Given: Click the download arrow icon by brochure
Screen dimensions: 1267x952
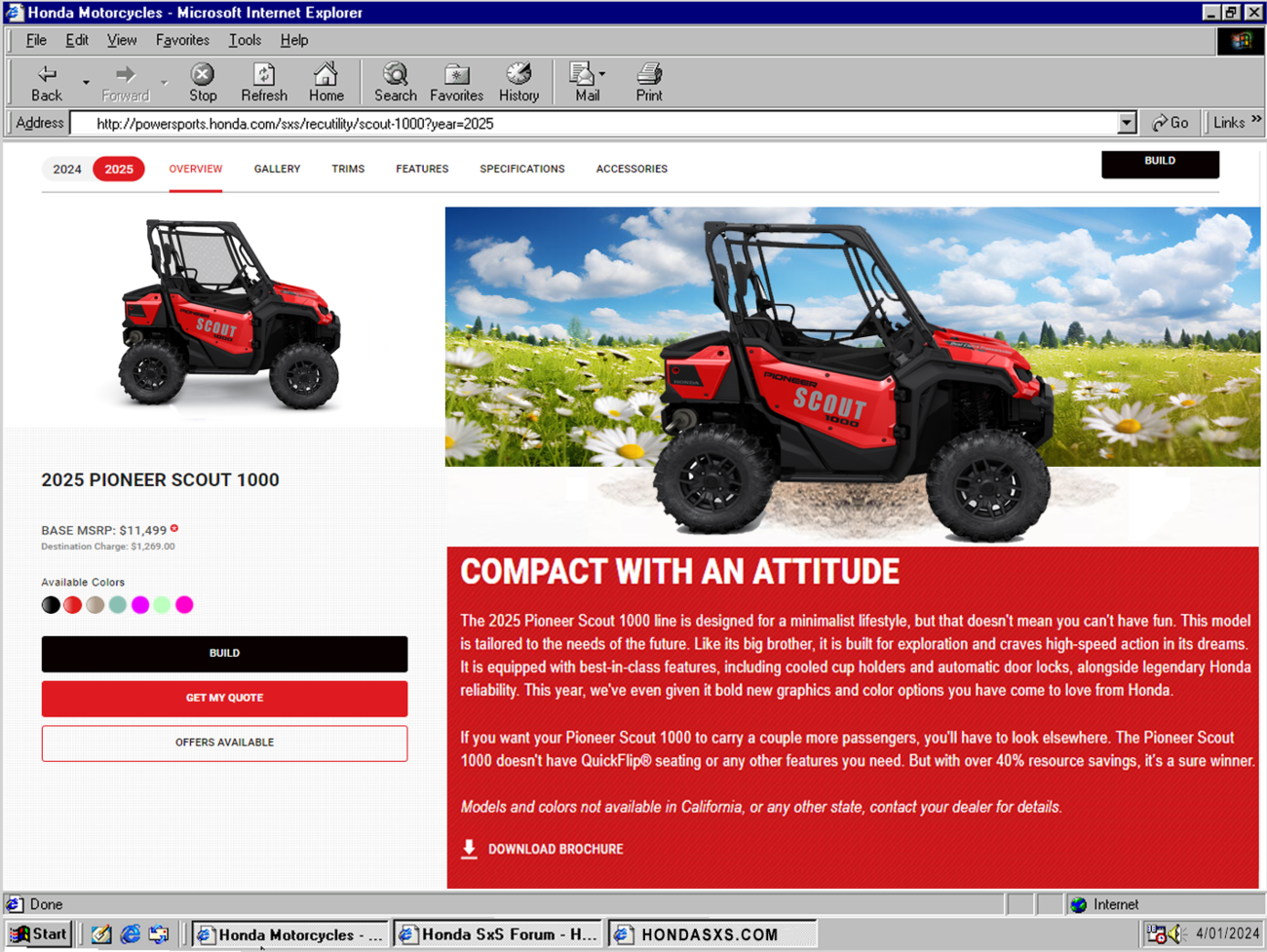Looking at the screenshot, I should tap(469, 849).
